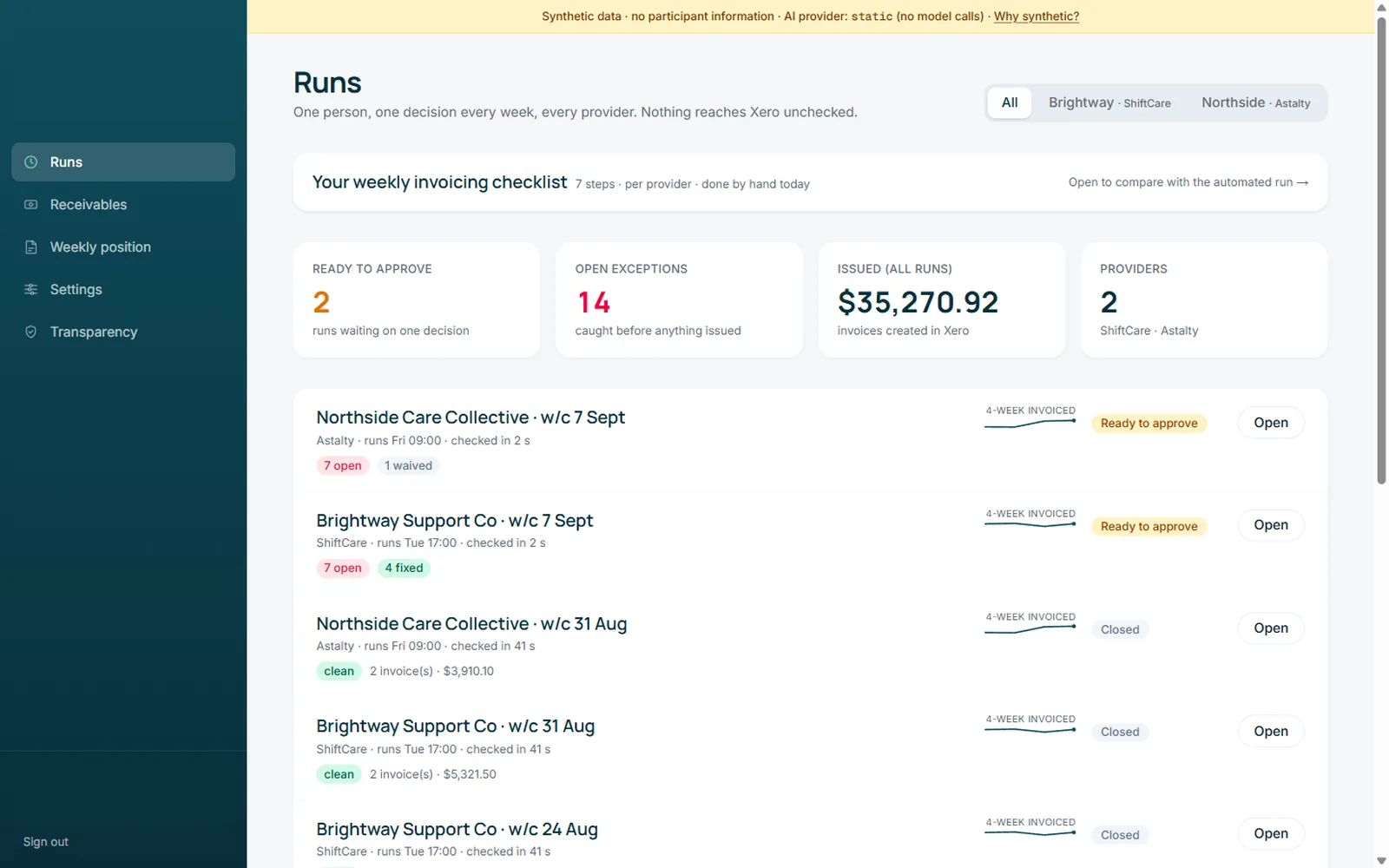Click Brightway Support Co w/c 31 Aug title
This screenshot has width=1389, height=868.
[x=456, y=727]
